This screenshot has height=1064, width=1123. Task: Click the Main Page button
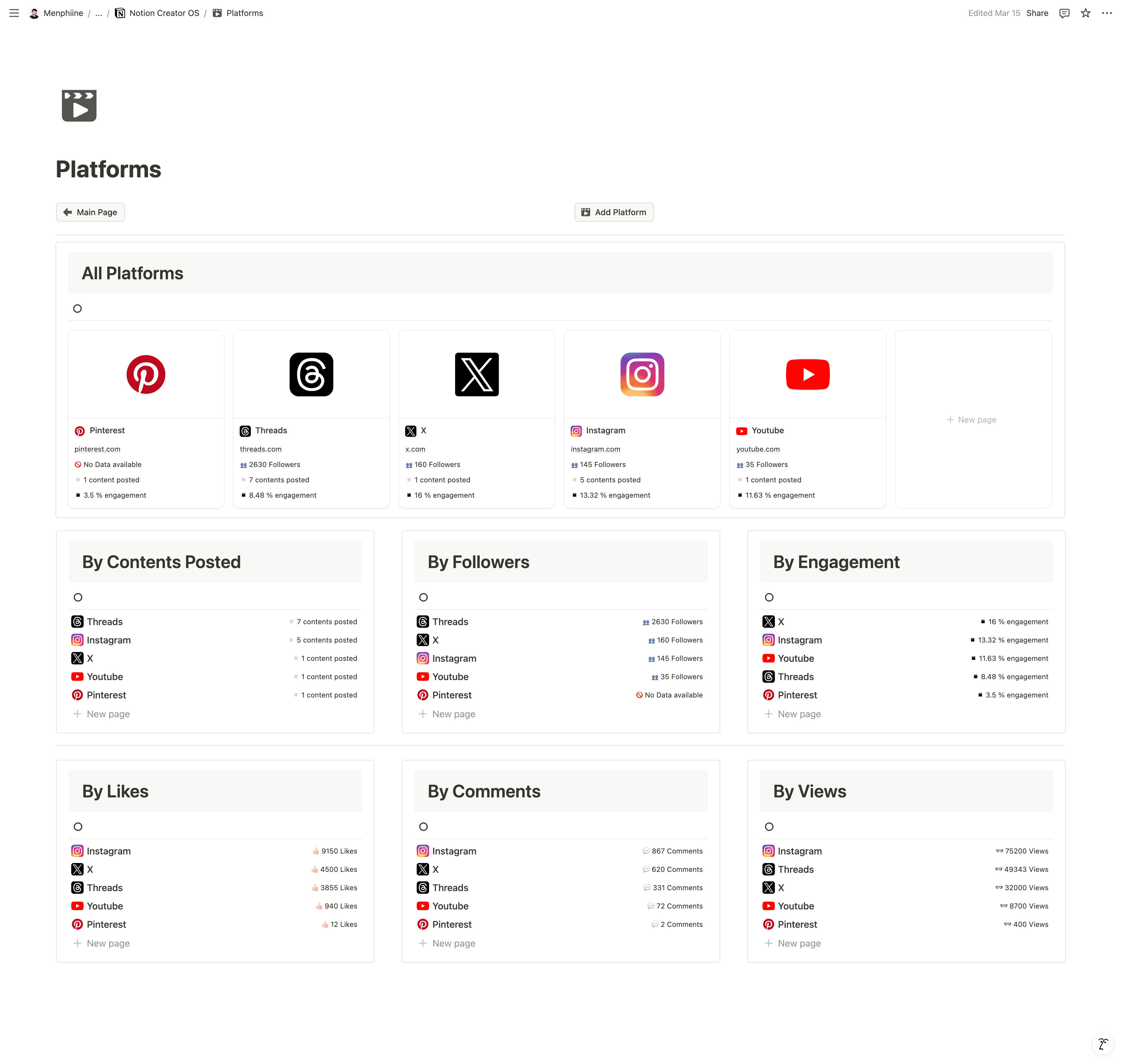tap(90, 212)
